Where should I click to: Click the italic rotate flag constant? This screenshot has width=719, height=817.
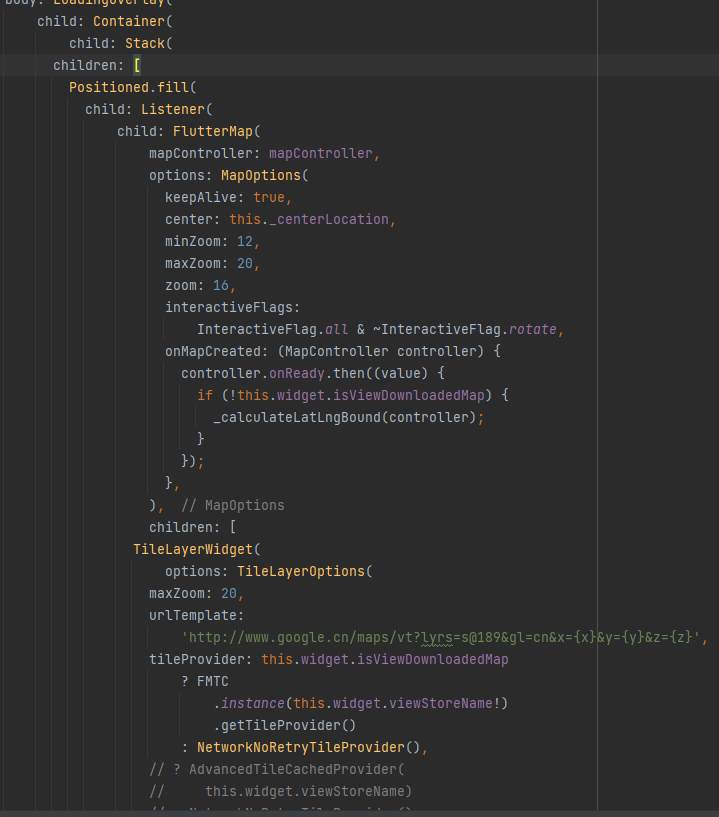pos(532,329)
